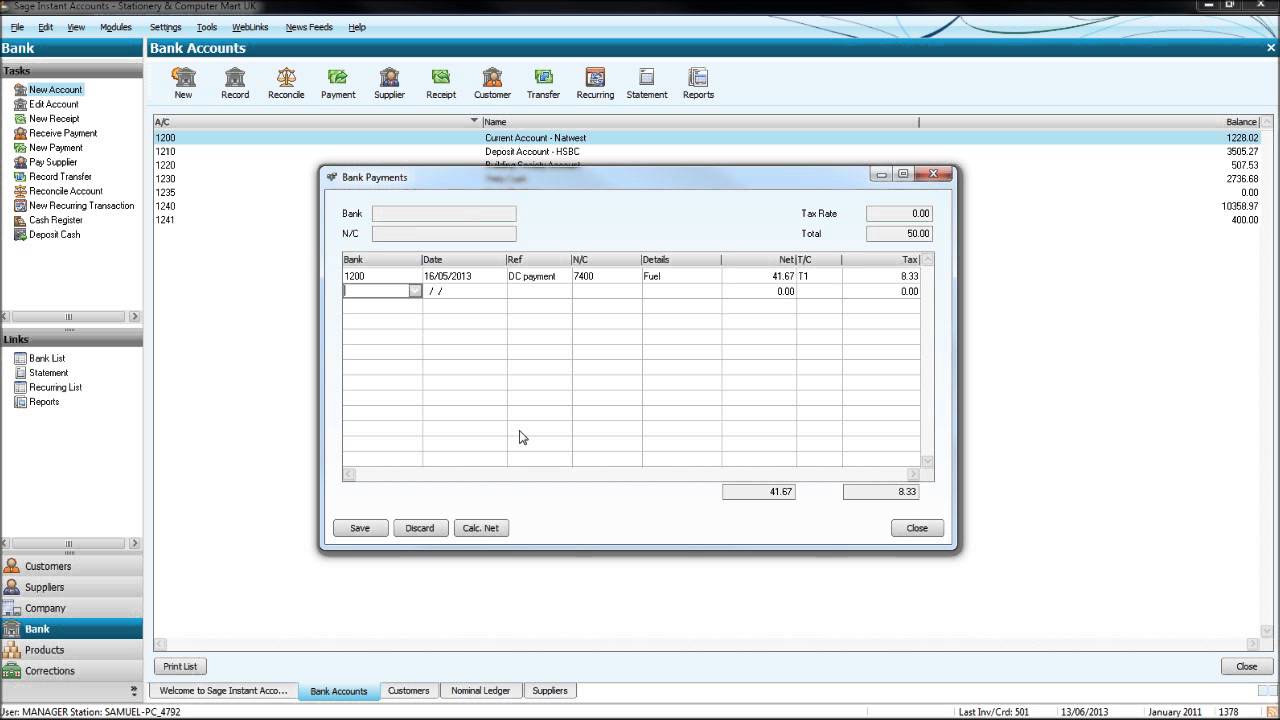
Task: Open Corrections module in navigation bar
Action: click(71, 671)
